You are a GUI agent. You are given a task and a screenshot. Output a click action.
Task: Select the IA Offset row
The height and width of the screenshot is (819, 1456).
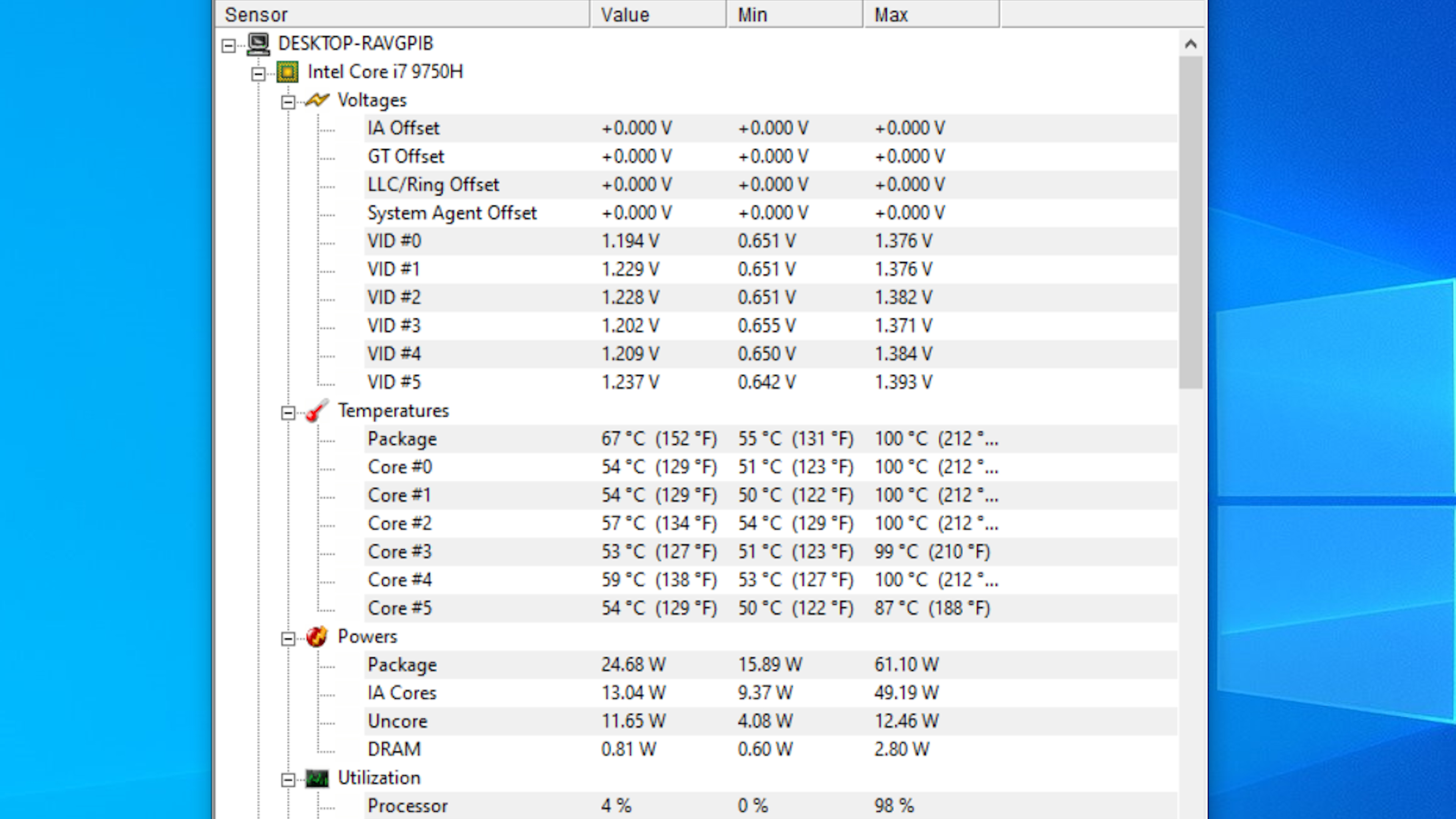point(771,128)
